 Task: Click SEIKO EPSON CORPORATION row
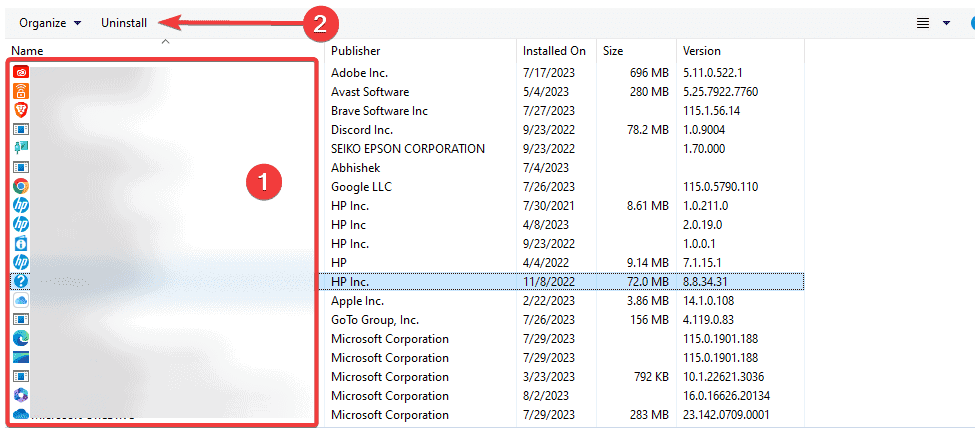pyautogui.click(x=408, y=149)
